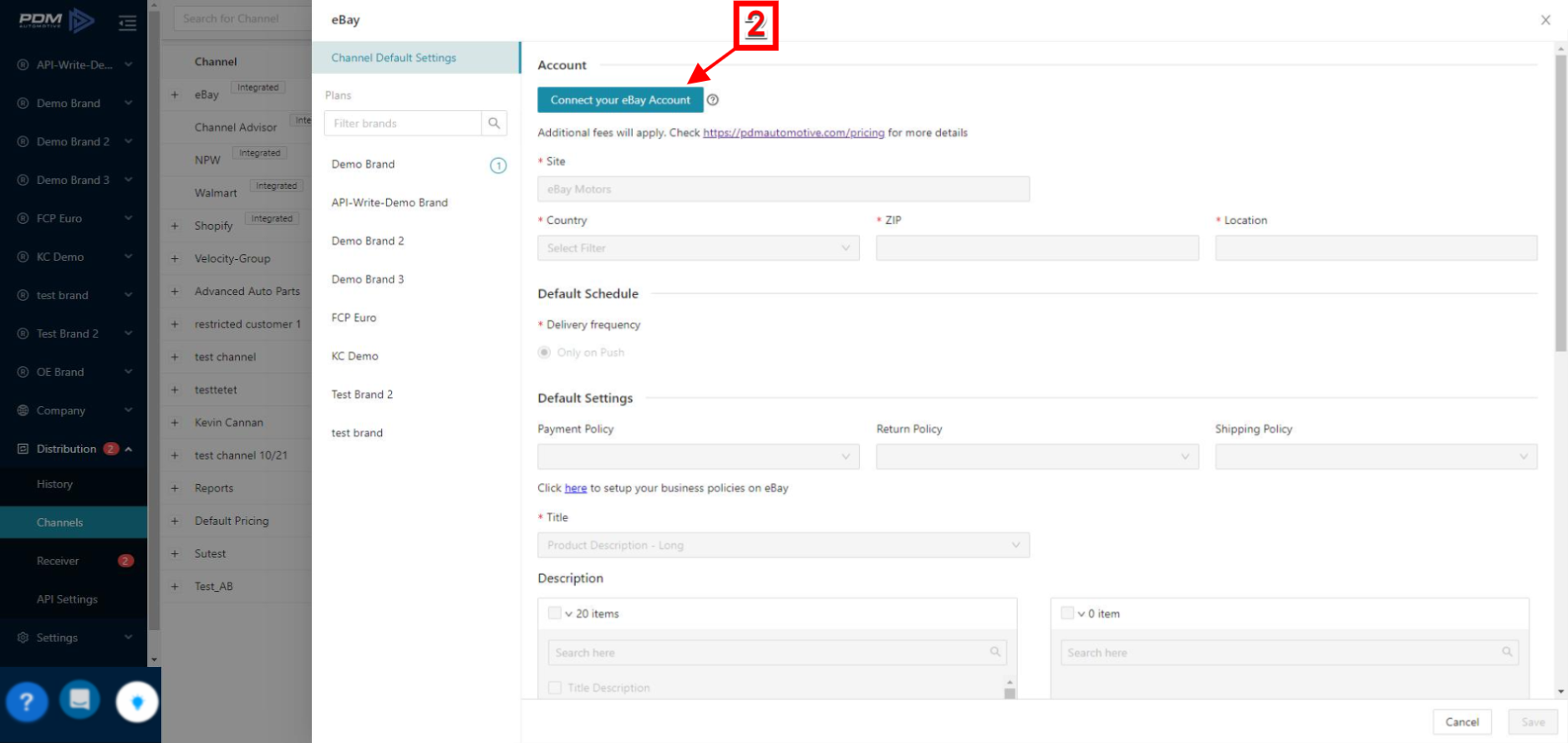Screen dimensions: 1568x743
Task: Click the Location input field
Action: (1376, 248)
